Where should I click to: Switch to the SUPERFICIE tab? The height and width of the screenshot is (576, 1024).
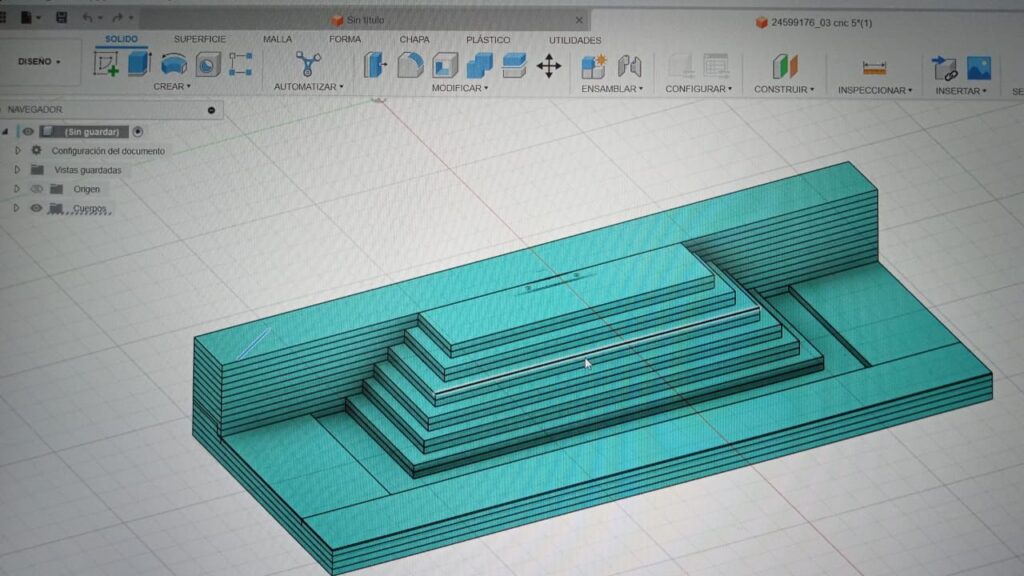[x=200, y=40]
